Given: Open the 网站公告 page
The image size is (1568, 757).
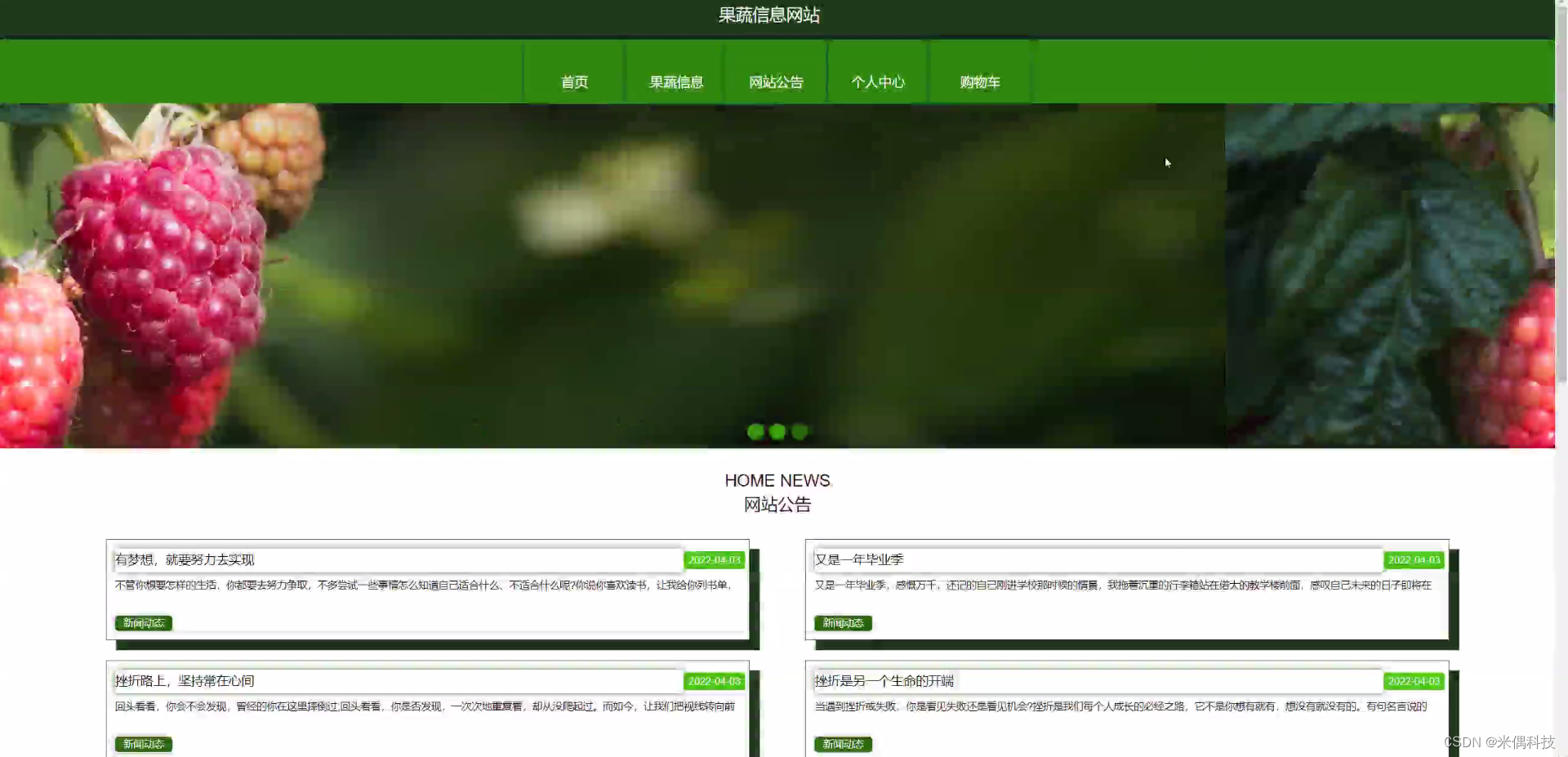Looking at the screenshot, I should 775,82.
